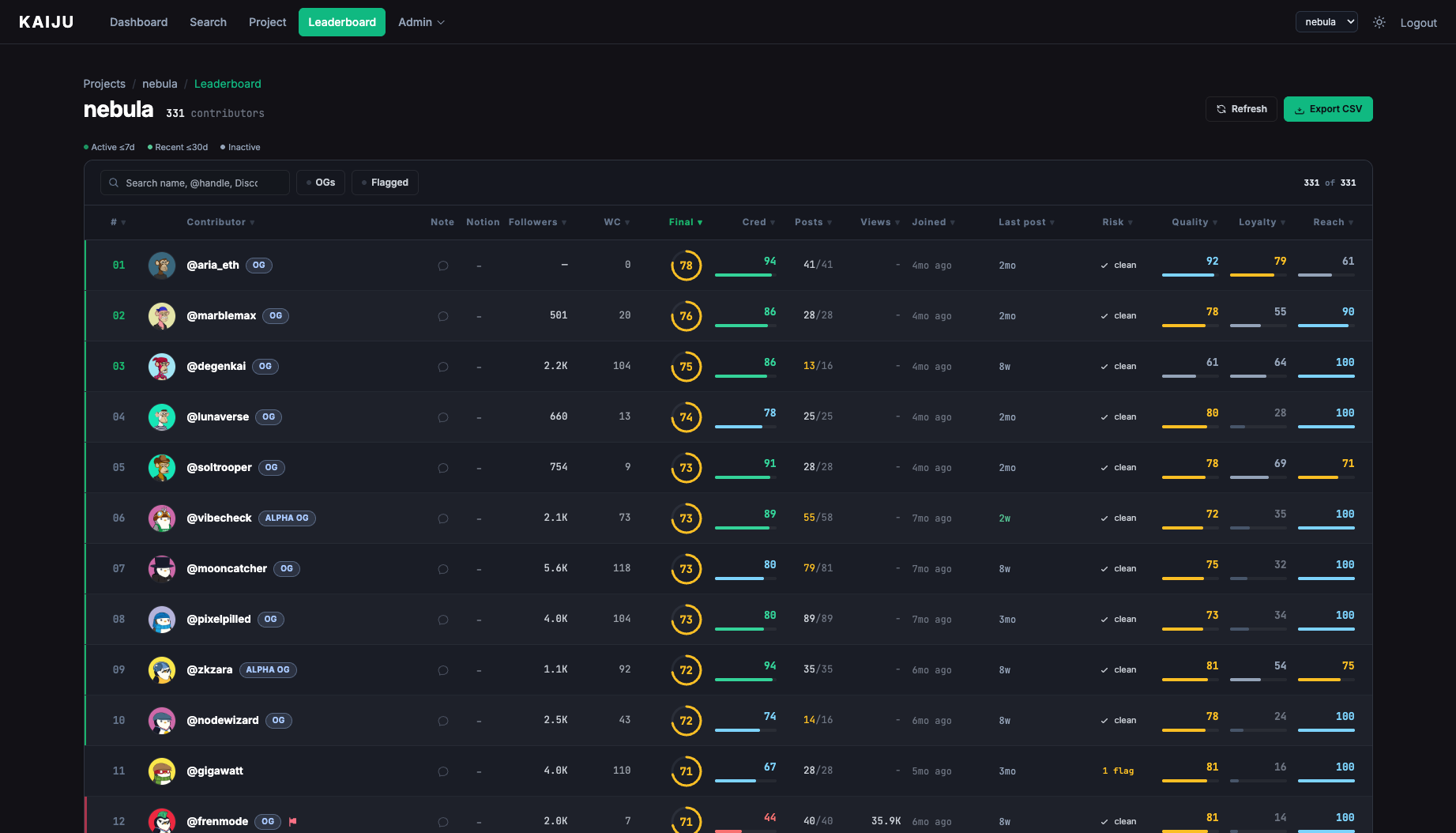This screenshot has height=833, width=1456.
Task: Click @mooncatcher's avatar
Action: pos(162,569)
